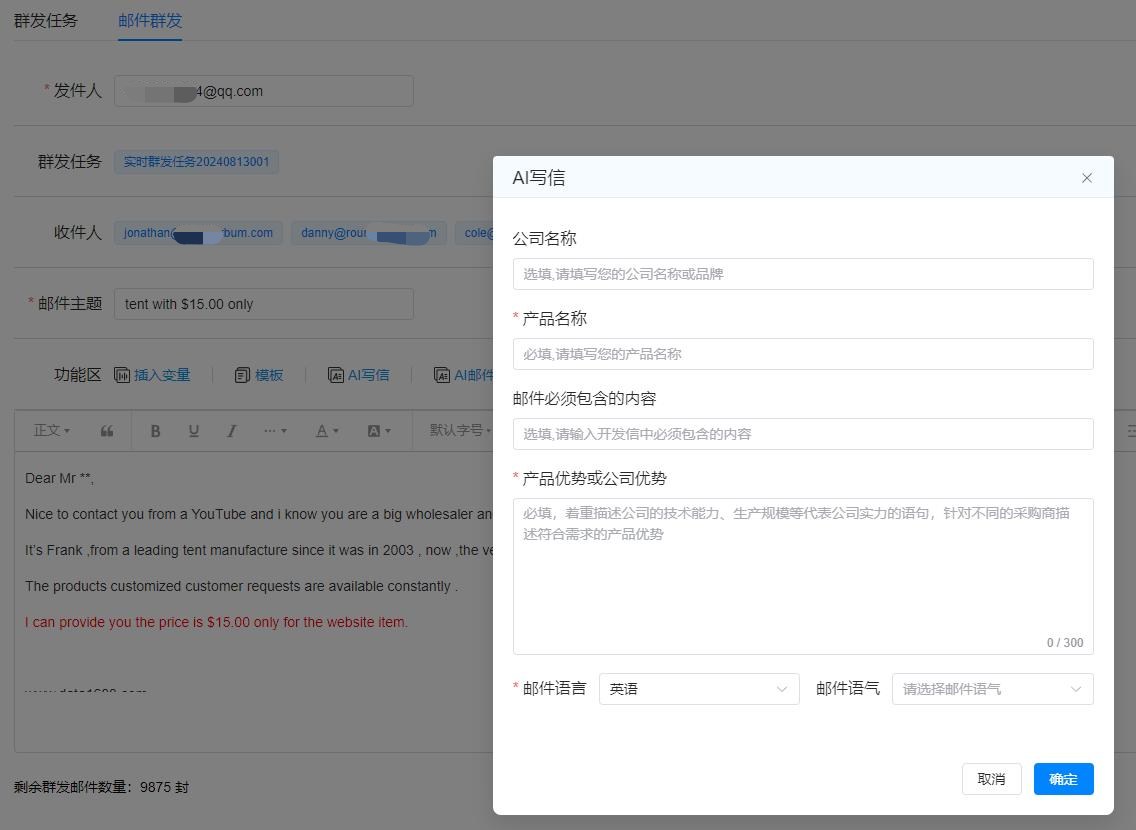1136x830 pixels.
Task: Open the 默认字号 font size dropdown
Action: click(x=460, y=431)
